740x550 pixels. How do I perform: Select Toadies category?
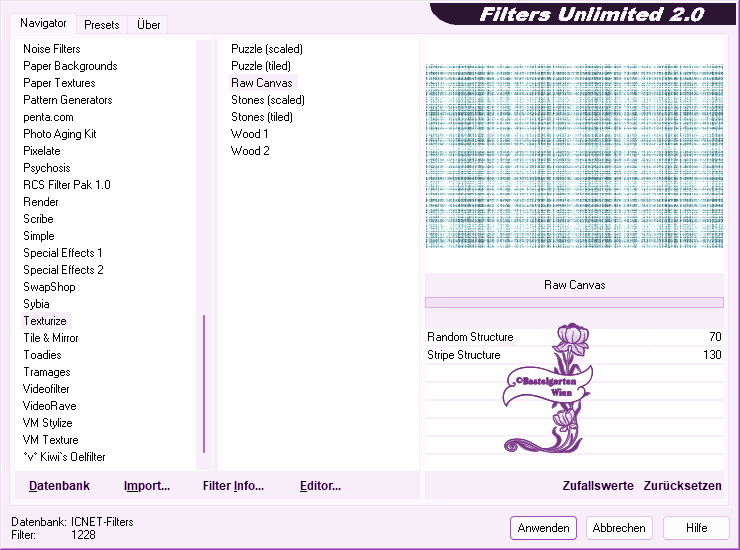42,355
